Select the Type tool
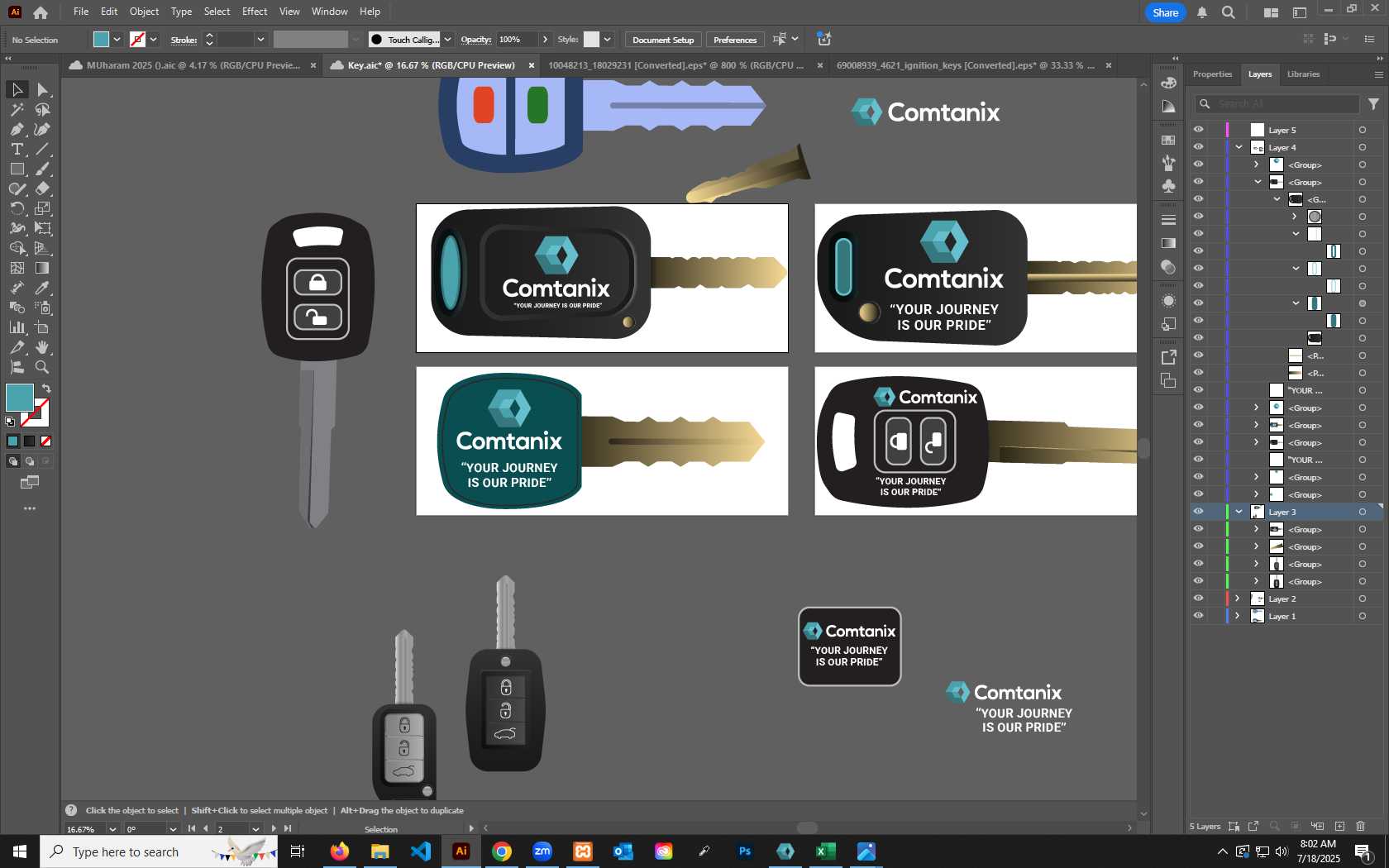 pos(17,149)
